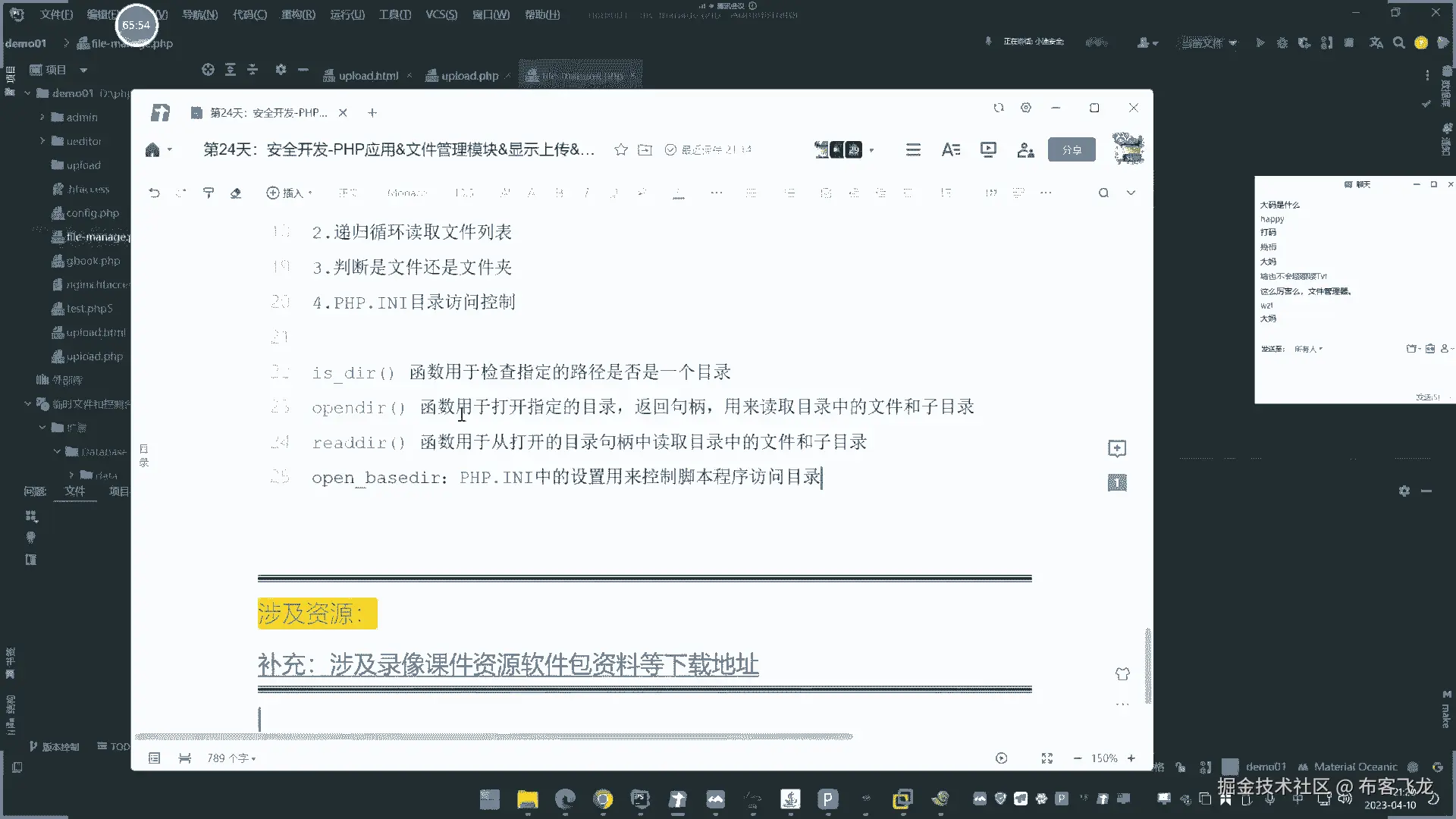Click the zoom in plus button
Image resolution: width=1456 pixels, height=819 pixels.
pyautogui.click(x=1131, y=758)
